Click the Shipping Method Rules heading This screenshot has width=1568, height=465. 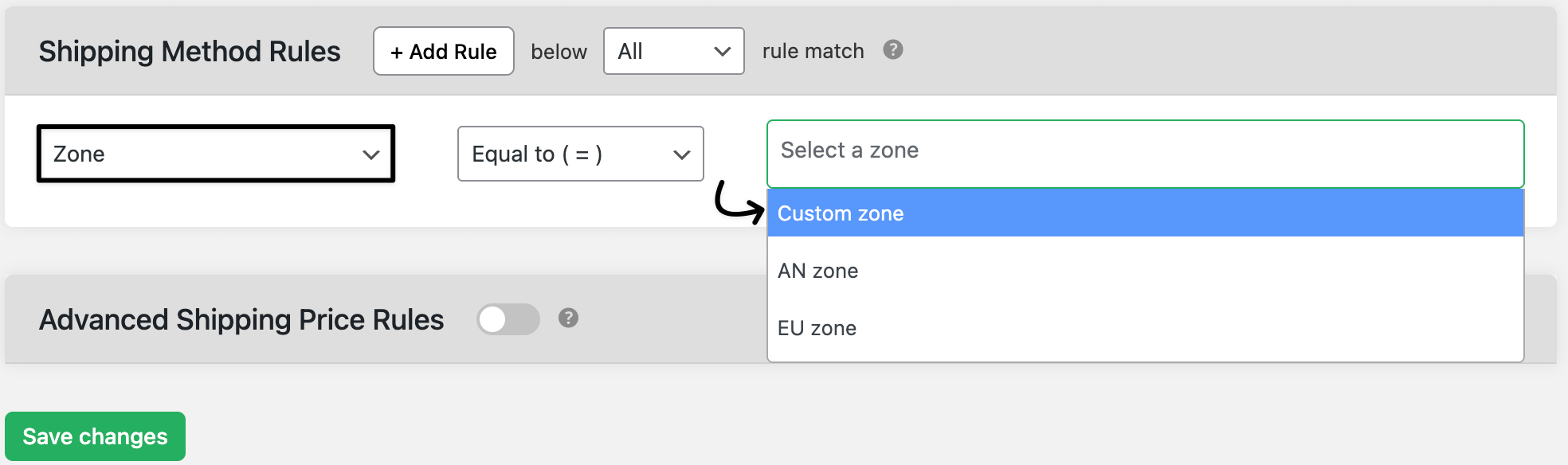[190, 51]
